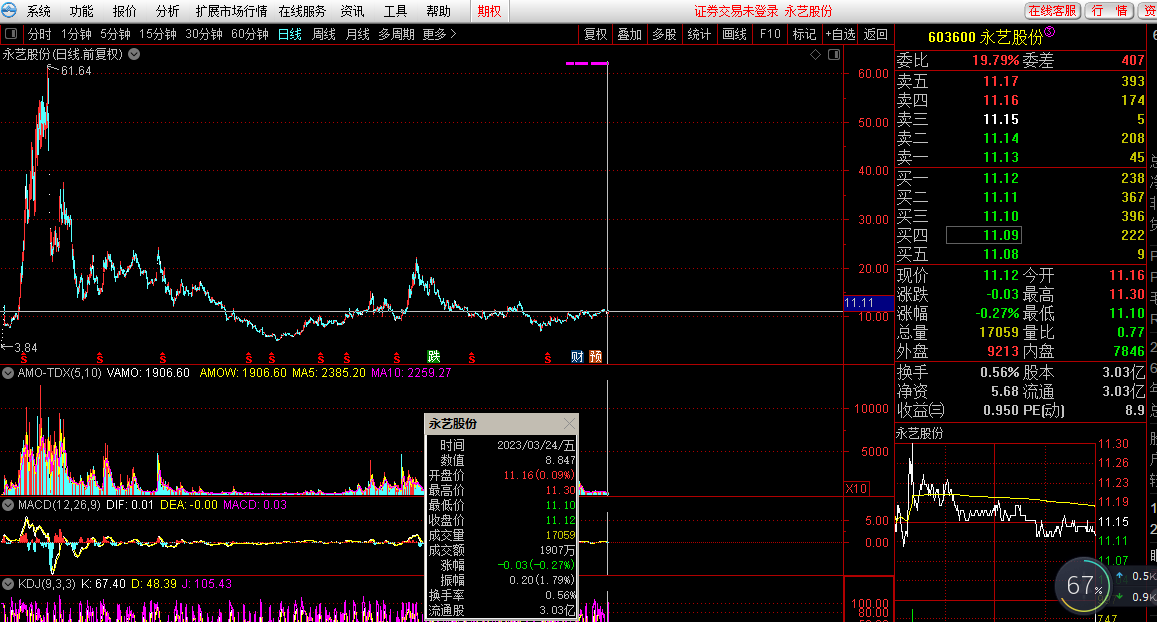This screenshot has width=1157, height=622.
Task: Click the blue 财 marker icon
Action: pyautogui.click(x=577, y=356)
